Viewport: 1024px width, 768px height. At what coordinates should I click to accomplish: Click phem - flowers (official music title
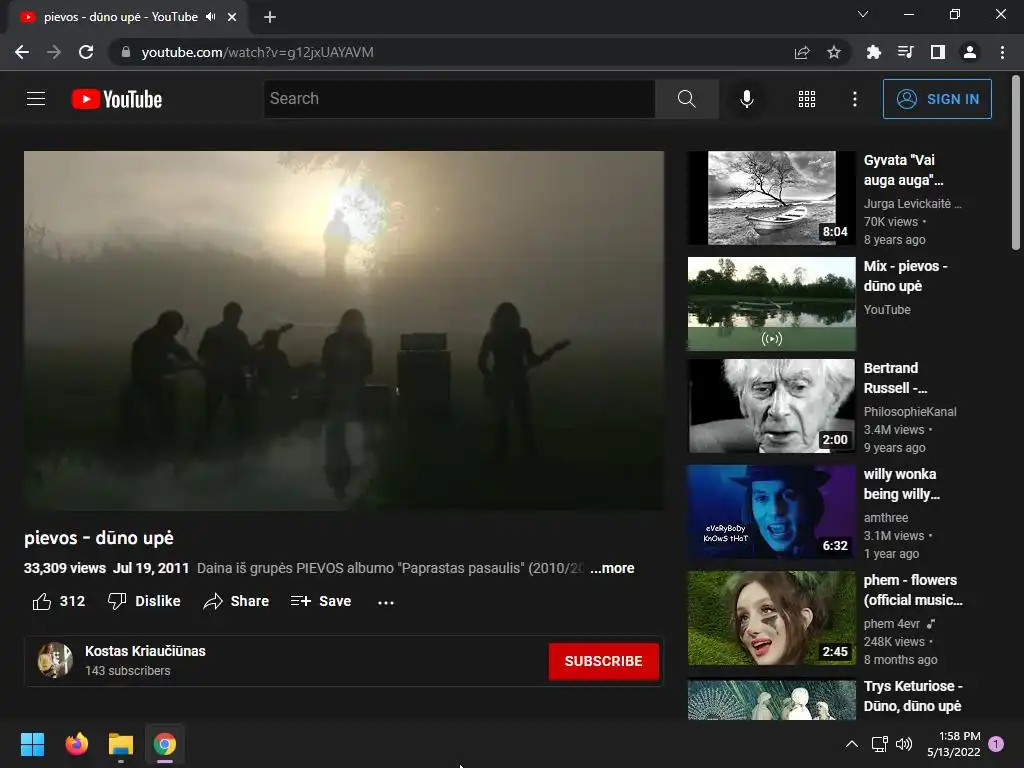pos(913,590)
